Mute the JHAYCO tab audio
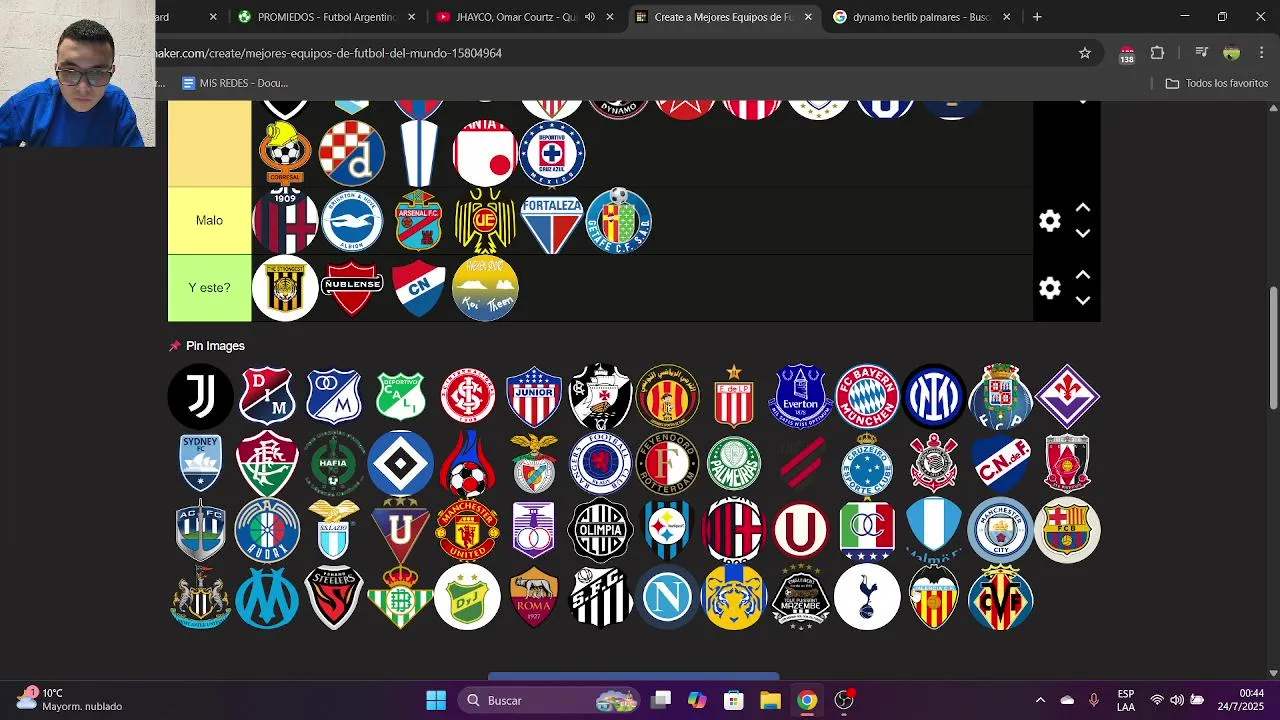Image resolution: width=1280 pixels, height=720 pixels. tap(589, 17)
